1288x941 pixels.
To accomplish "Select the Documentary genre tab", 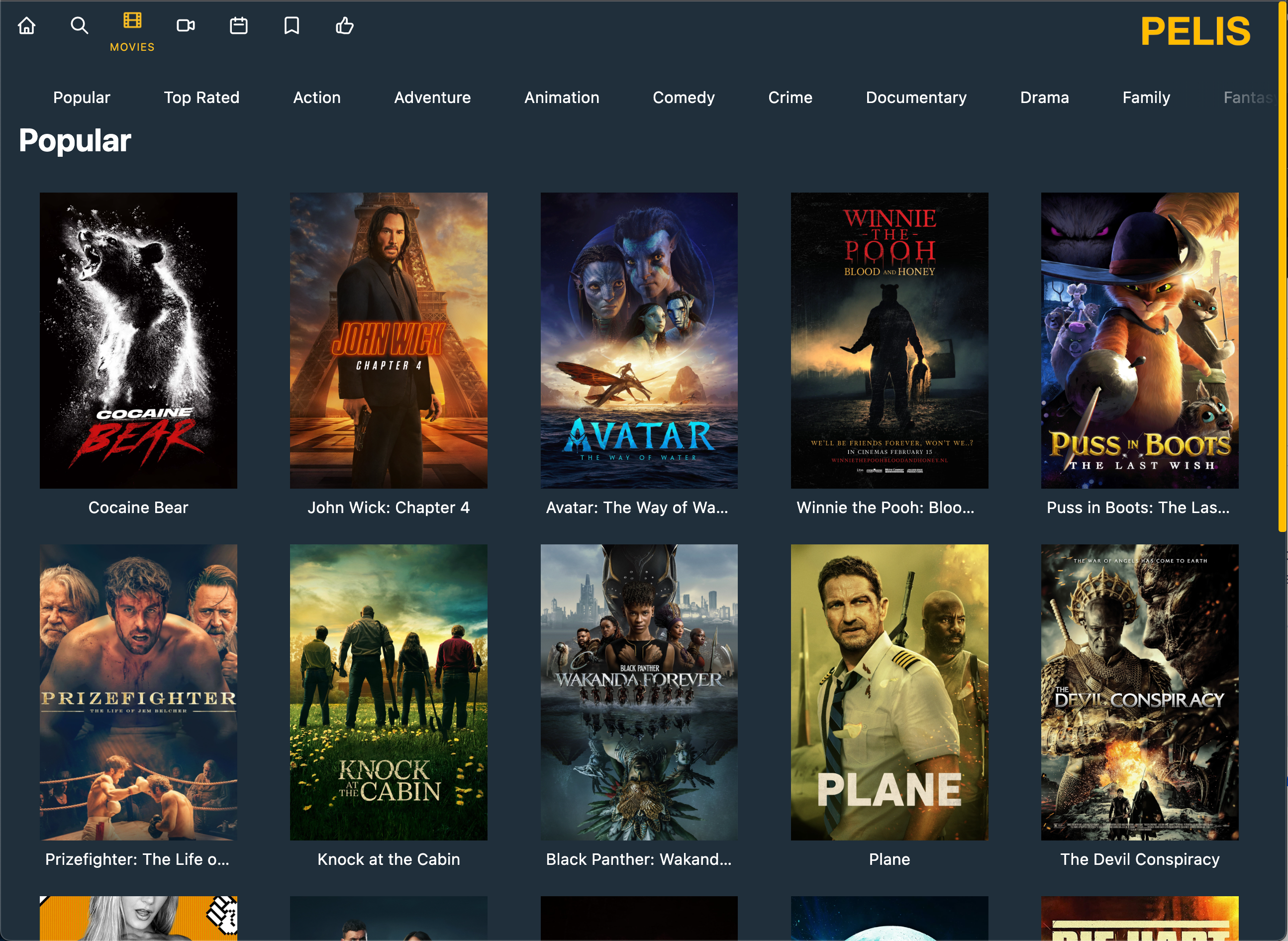I will point(915,98).
